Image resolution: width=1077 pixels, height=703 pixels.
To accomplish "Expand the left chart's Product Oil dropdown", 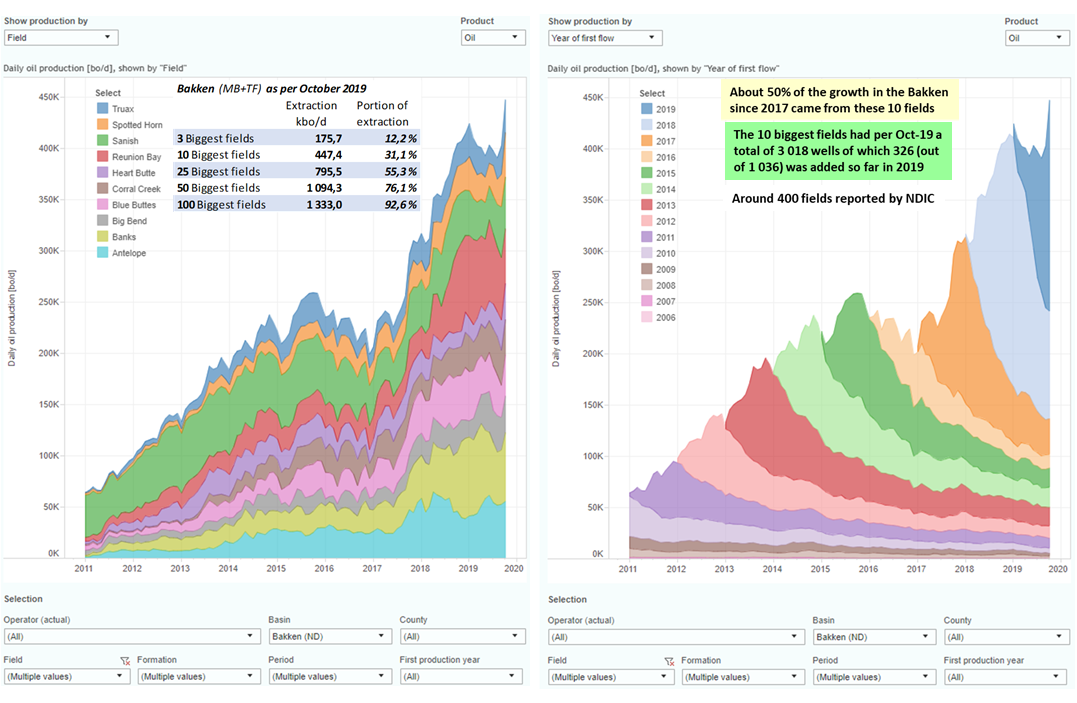I will click(x=492, y=38).
